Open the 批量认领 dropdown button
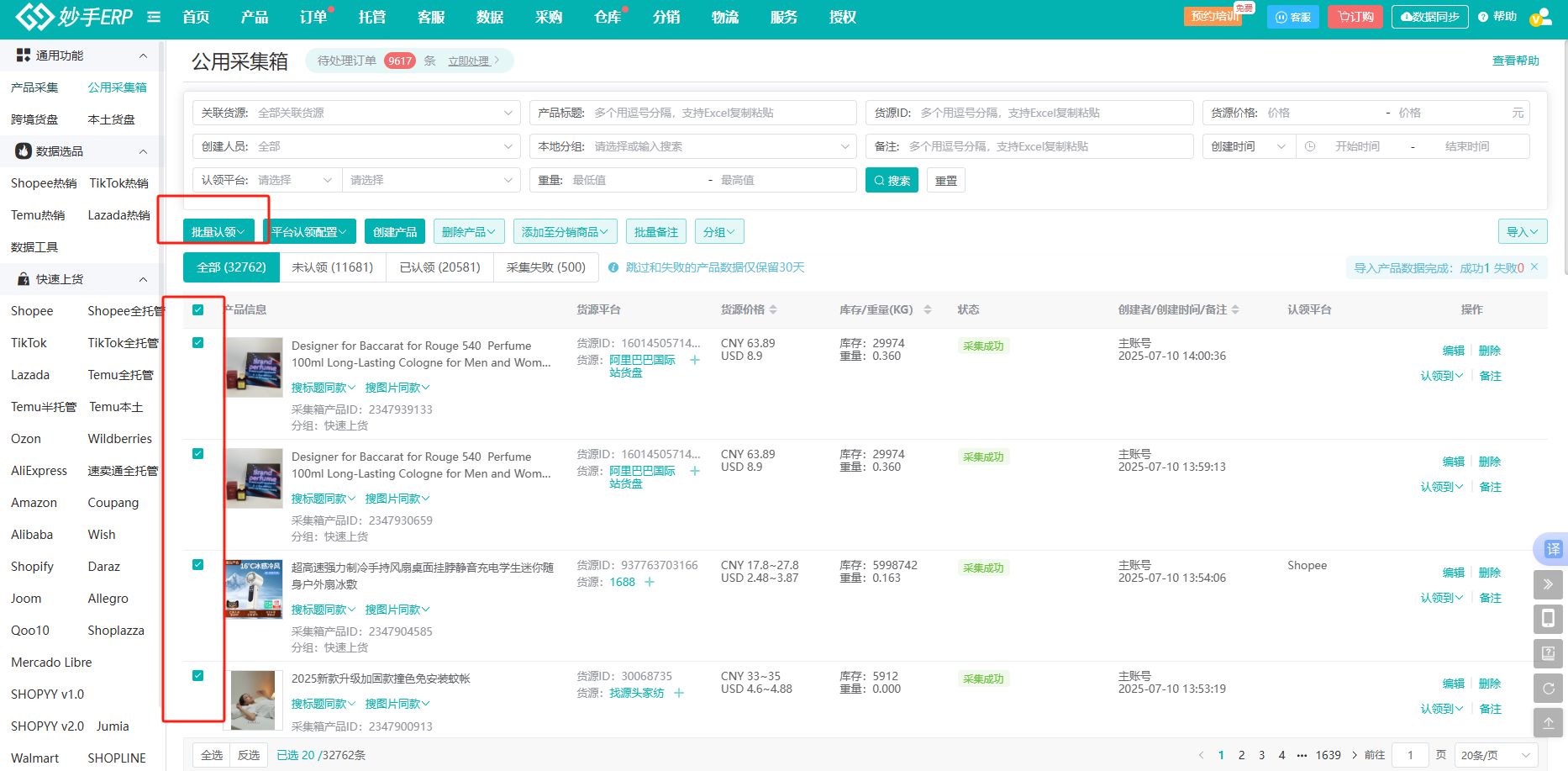 pos(218,232)
